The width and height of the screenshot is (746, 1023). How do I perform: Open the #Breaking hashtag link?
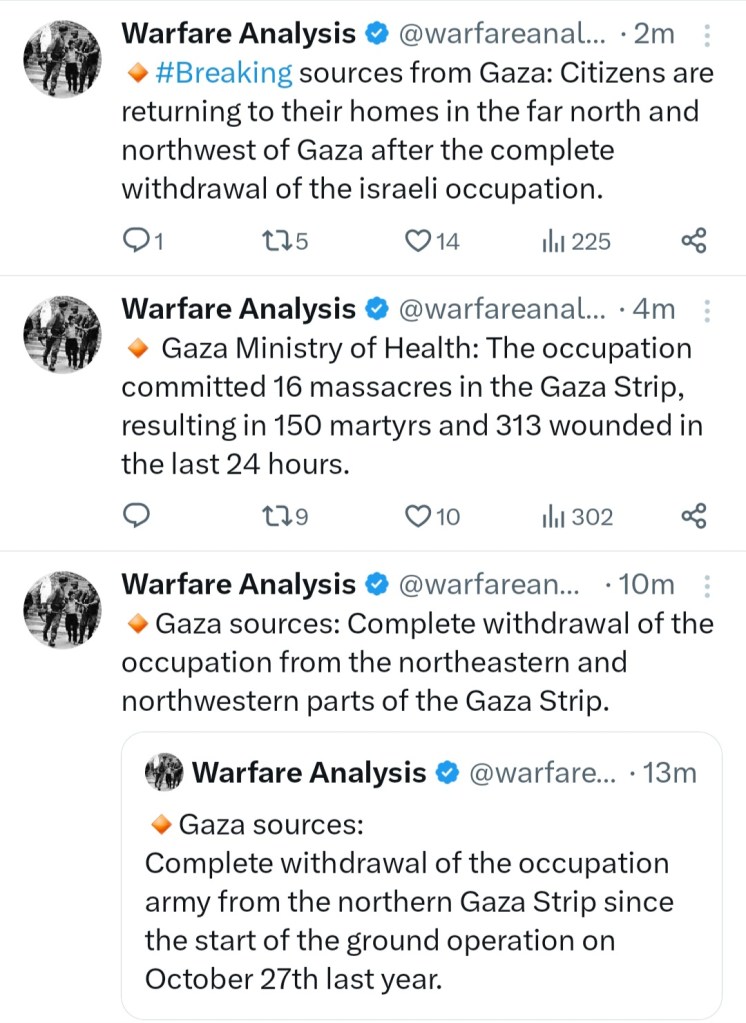click(224, 72)
